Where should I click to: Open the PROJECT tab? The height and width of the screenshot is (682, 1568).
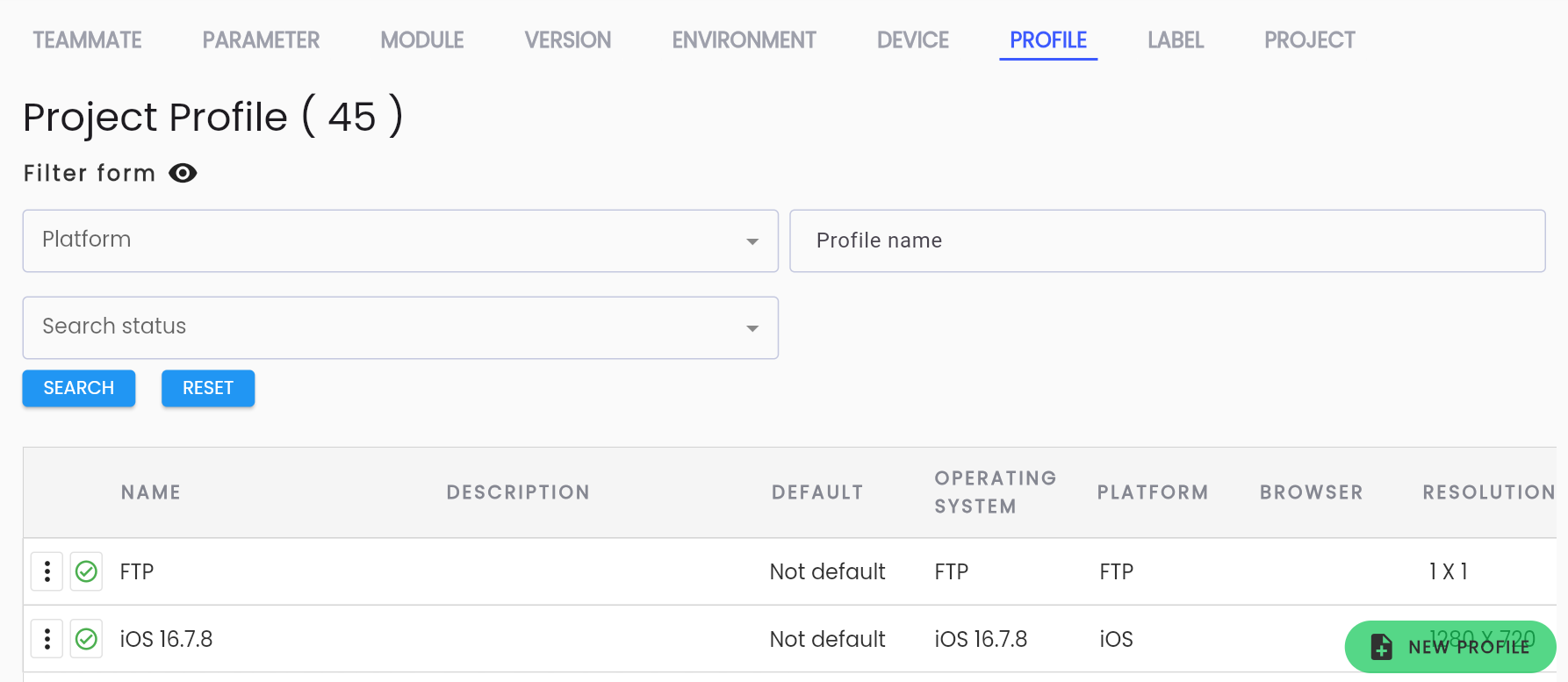tap(1310, 40)
